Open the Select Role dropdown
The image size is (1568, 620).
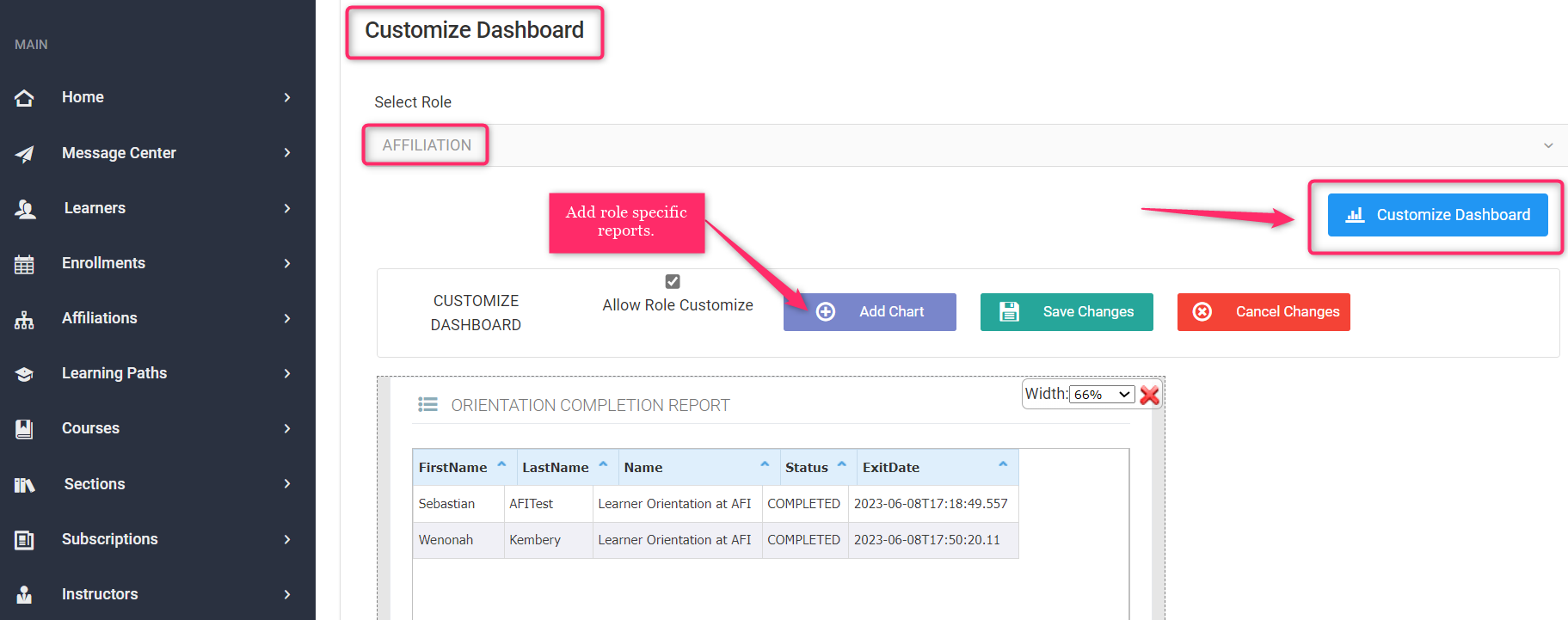pos(963,145)
